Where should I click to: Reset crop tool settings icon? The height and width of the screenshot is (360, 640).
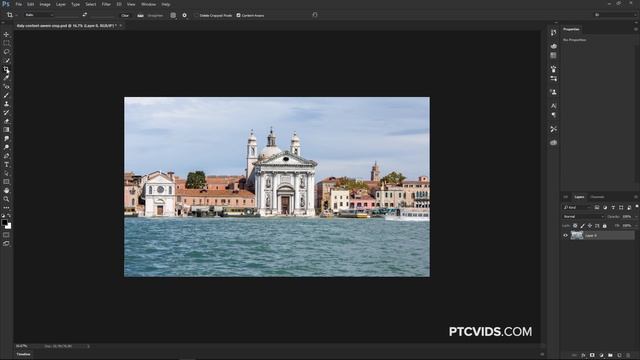click(x=315, y=15)
